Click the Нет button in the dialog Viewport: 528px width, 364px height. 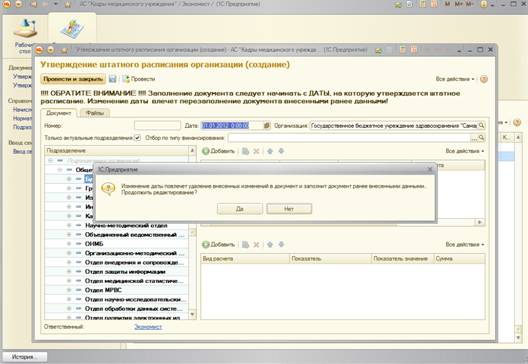click(x=289, y=209)
